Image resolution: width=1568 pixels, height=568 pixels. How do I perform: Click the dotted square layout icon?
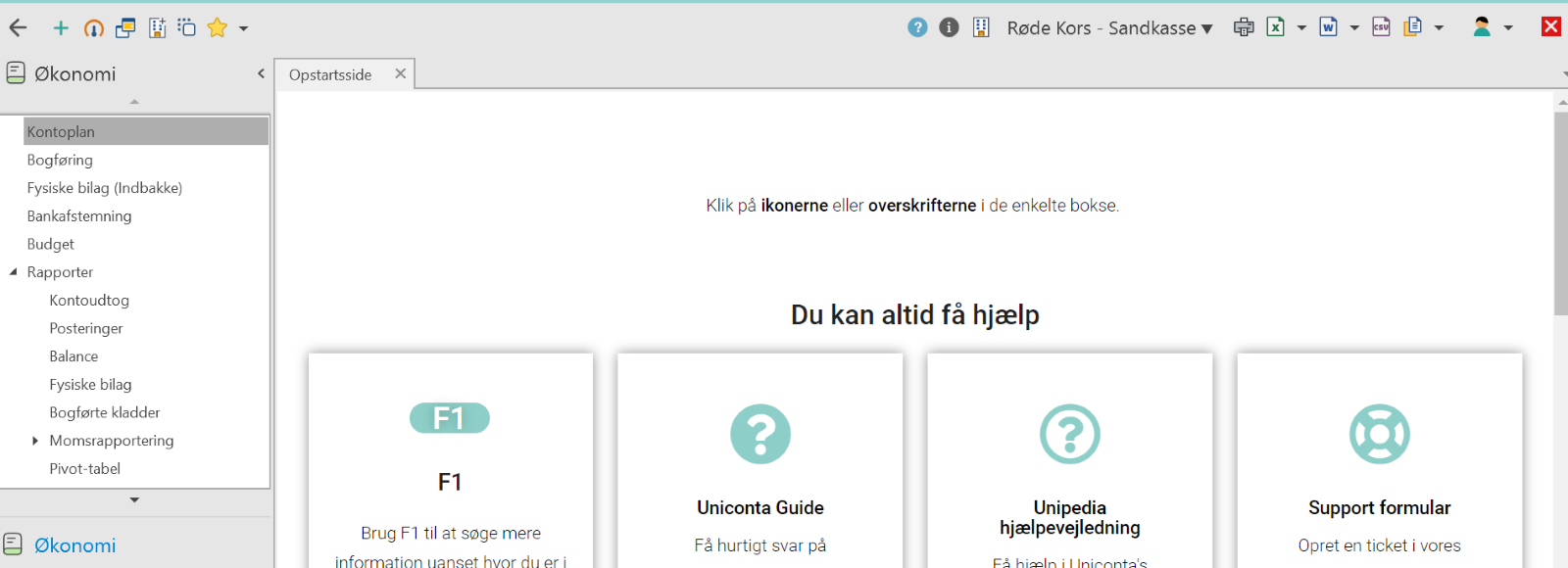tap(186, 27)
